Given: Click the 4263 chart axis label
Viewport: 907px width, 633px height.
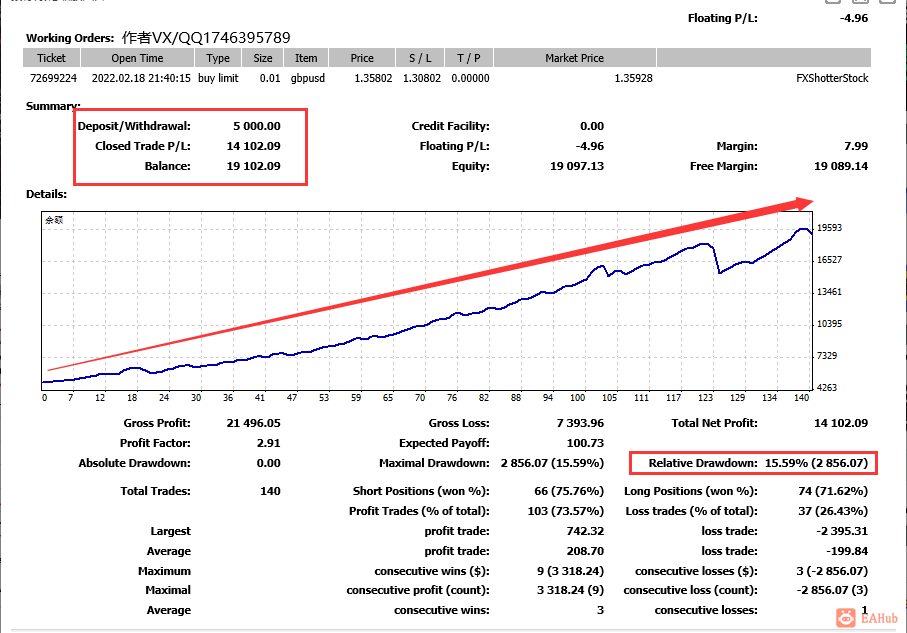Looking at the screenshot, I should tap(827, 387).
